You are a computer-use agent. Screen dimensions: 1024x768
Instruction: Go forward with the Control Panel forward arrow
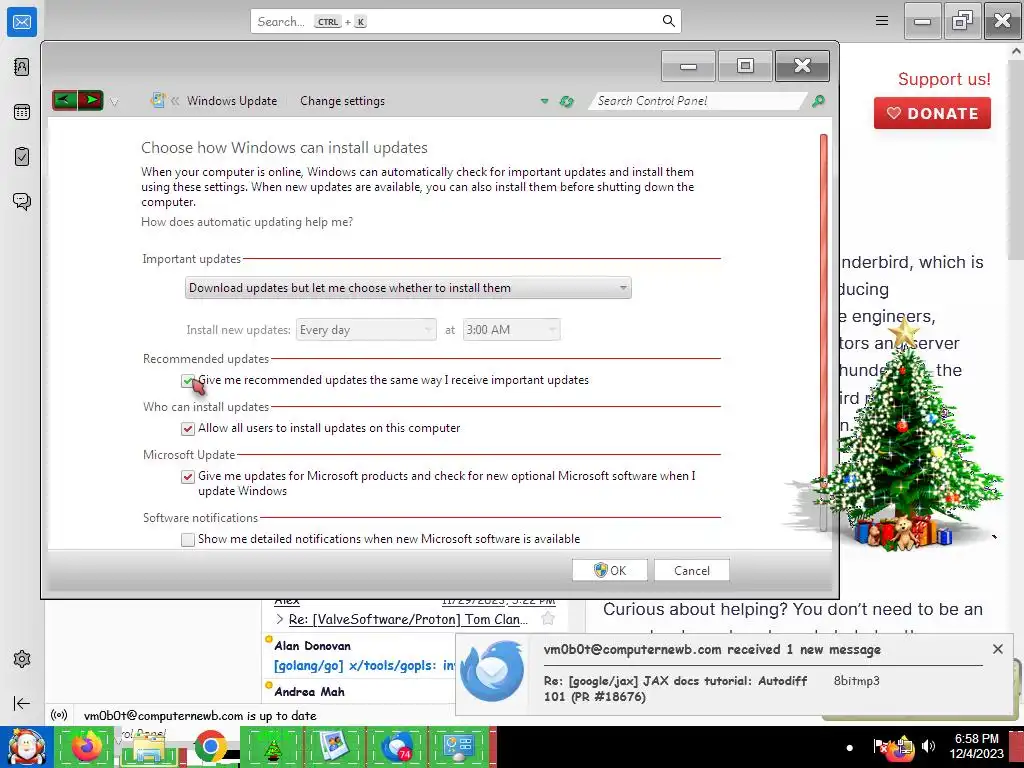(x=91, y=100)
